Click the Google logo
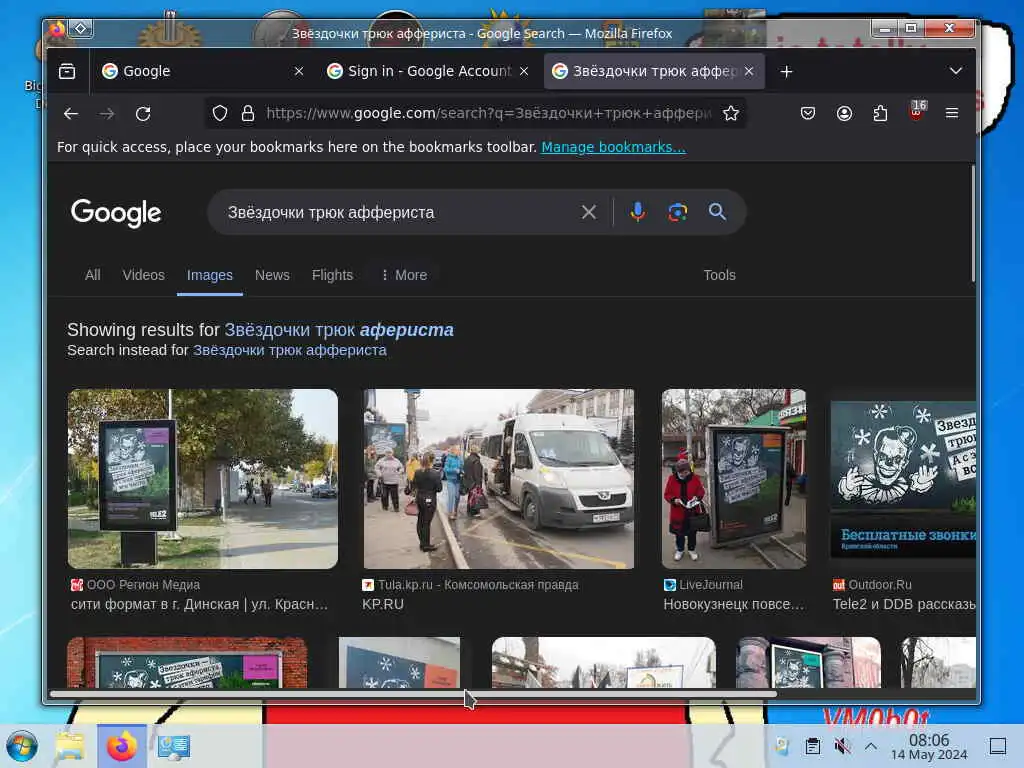 pos(116,213)
